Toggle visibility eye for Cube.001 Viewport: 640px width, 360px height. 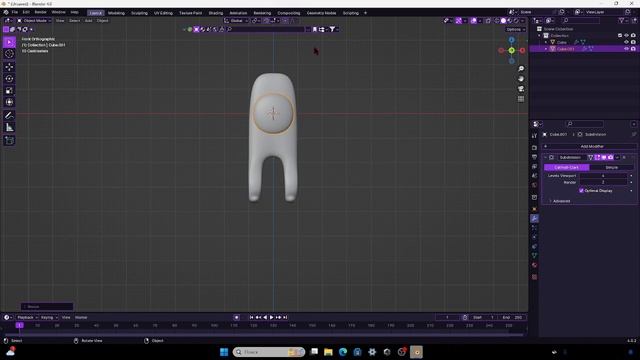click(627, 49)
